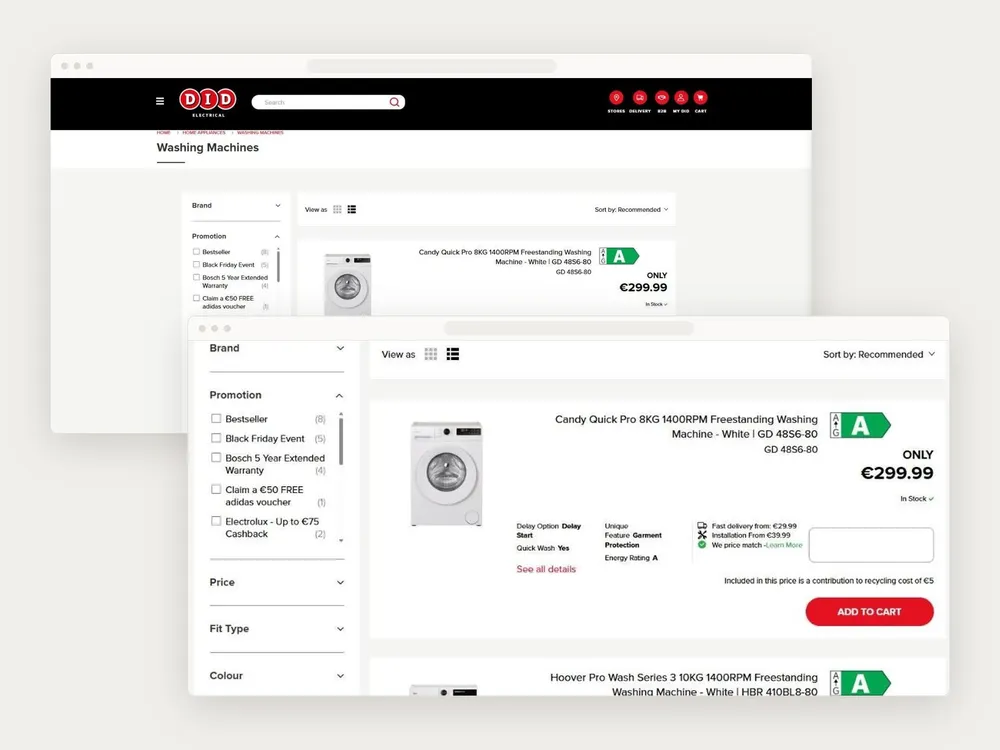
Task: Tick Electrolux Up to €75 Cashback checkbox
Action: click(216, 521)
